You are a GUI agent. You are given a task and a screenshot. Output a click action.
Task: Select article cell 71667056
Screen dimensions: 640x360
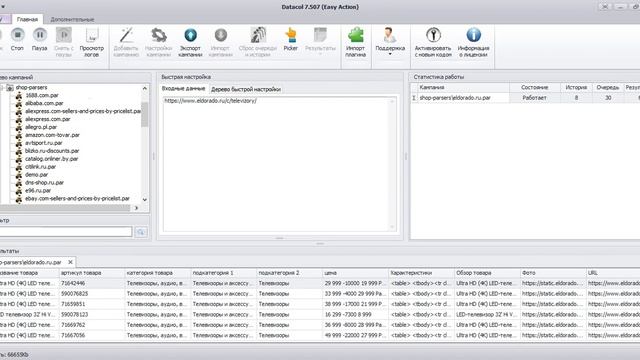[91, 335]
